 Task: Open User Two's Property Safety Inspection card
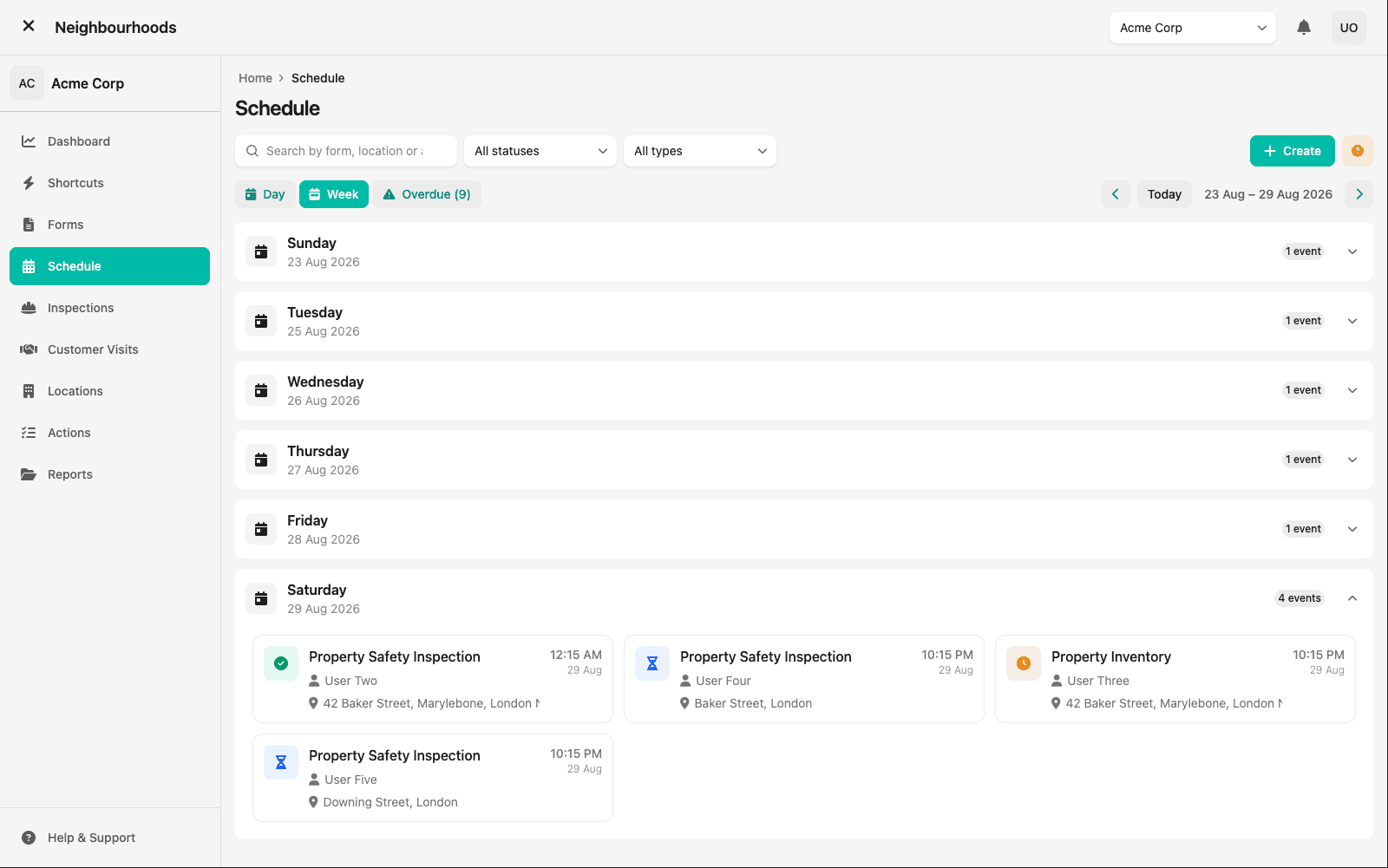coord(433,679)
